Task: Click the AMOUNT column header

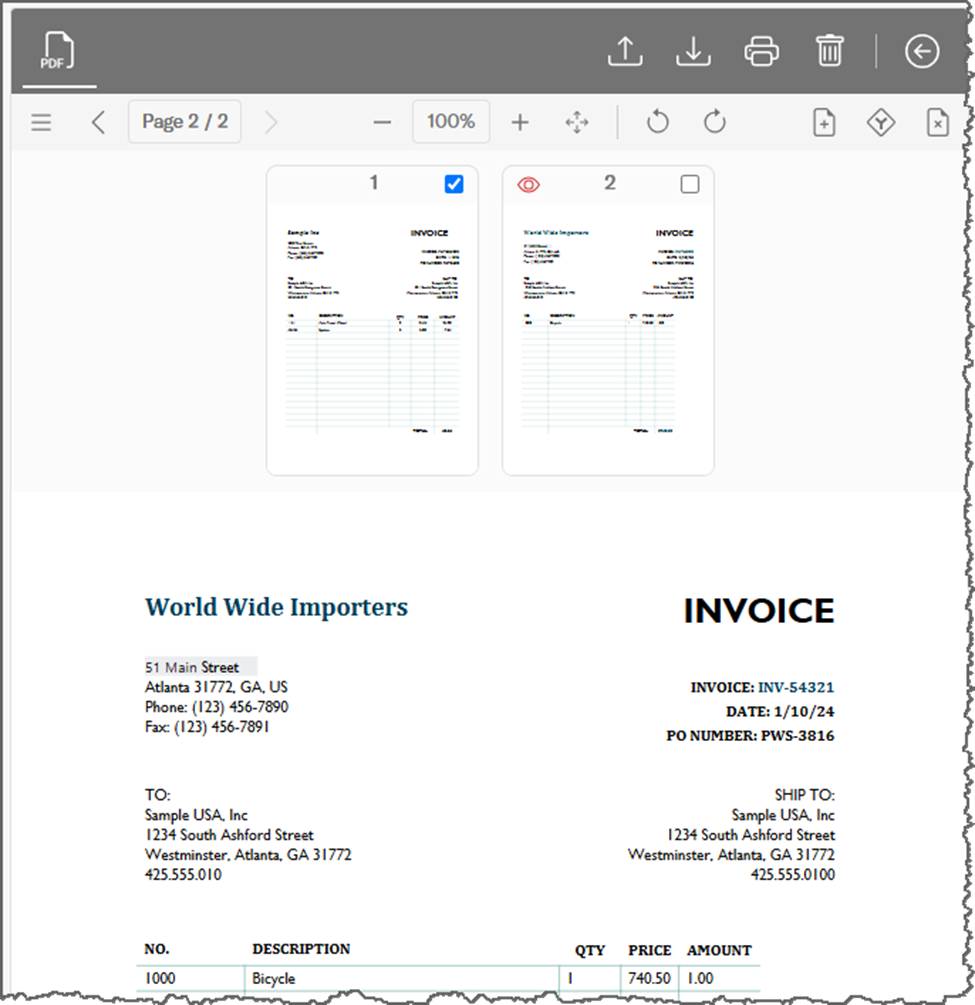Action: click(719, 950)
